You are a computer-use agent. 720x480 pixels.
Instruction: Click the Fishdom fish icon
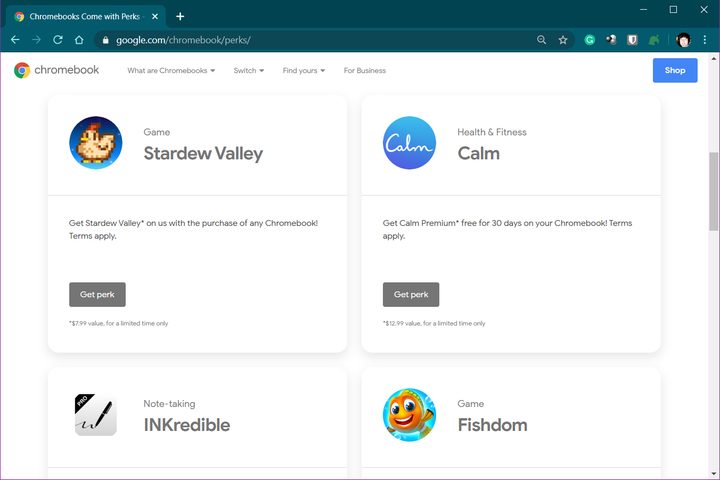coord(409,415)
